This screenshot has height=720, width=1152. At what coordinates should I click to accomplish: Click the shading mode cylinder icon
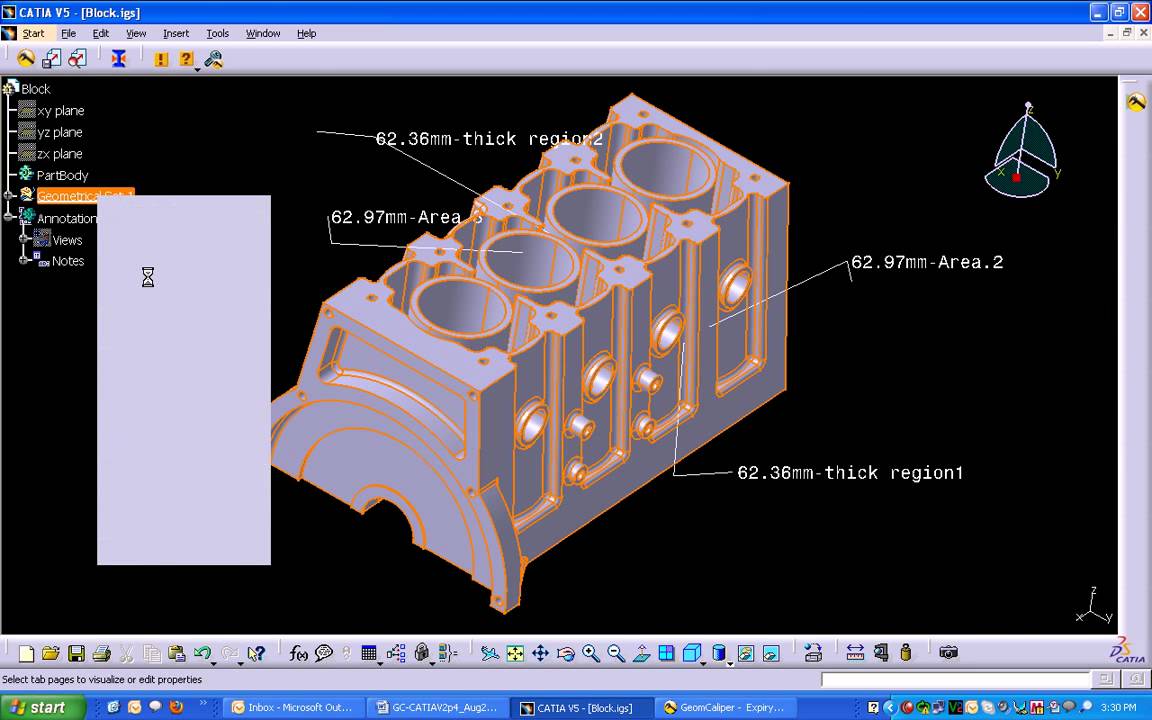click(719, 652)
